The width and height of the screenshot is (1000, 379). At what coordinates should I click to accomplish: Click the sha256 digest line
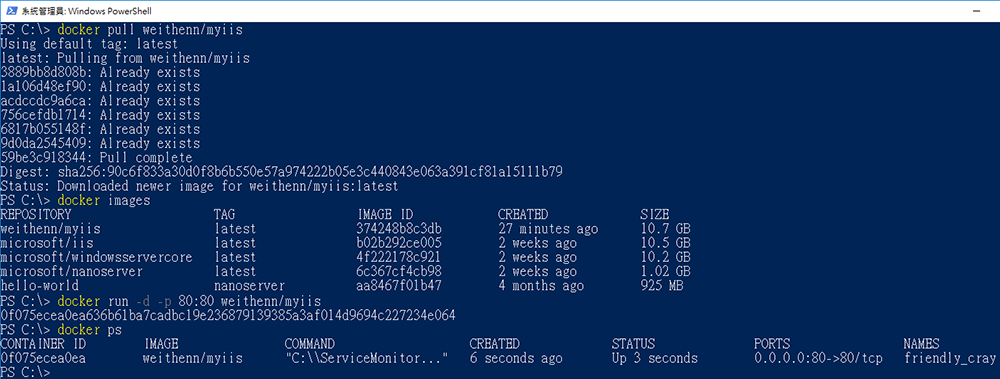281,172
